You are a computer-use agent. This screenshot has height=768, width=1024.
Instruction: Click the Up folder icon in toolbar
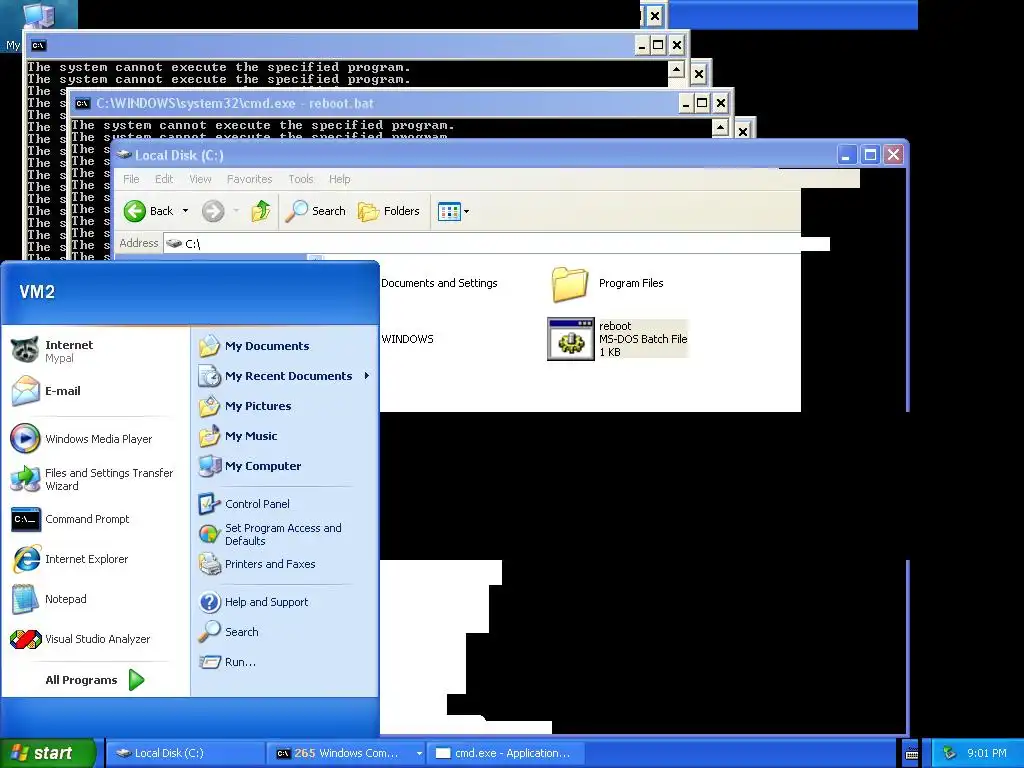coord(261,211)
